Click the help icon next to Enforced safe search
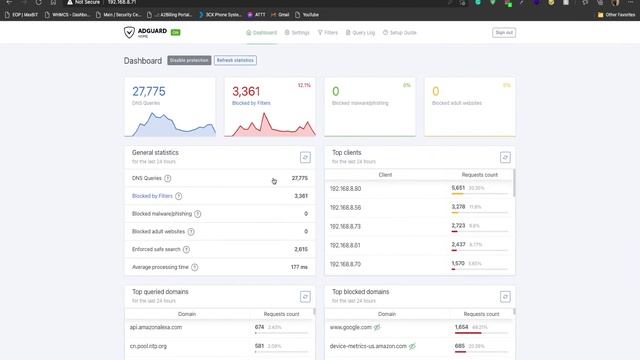Image resolution: width=640 pixels, height=360 pixels. 186,249
